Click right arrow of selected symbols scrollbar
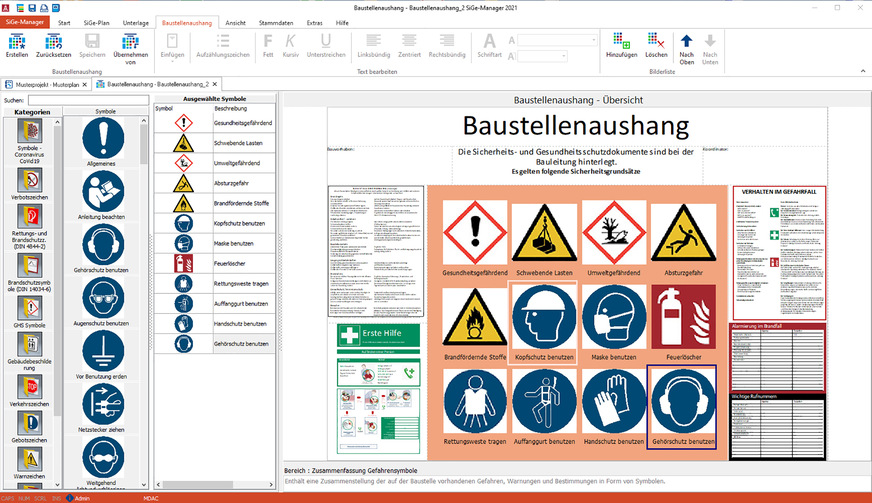The height and width of the screenshot is (503, 872). click(x=271, y=485)
